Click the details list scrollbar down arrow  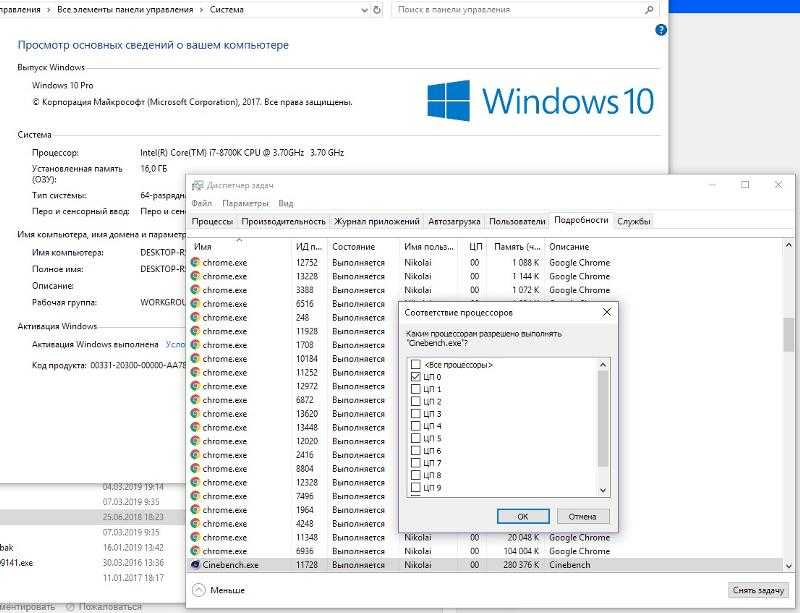(x=788, y=566)
